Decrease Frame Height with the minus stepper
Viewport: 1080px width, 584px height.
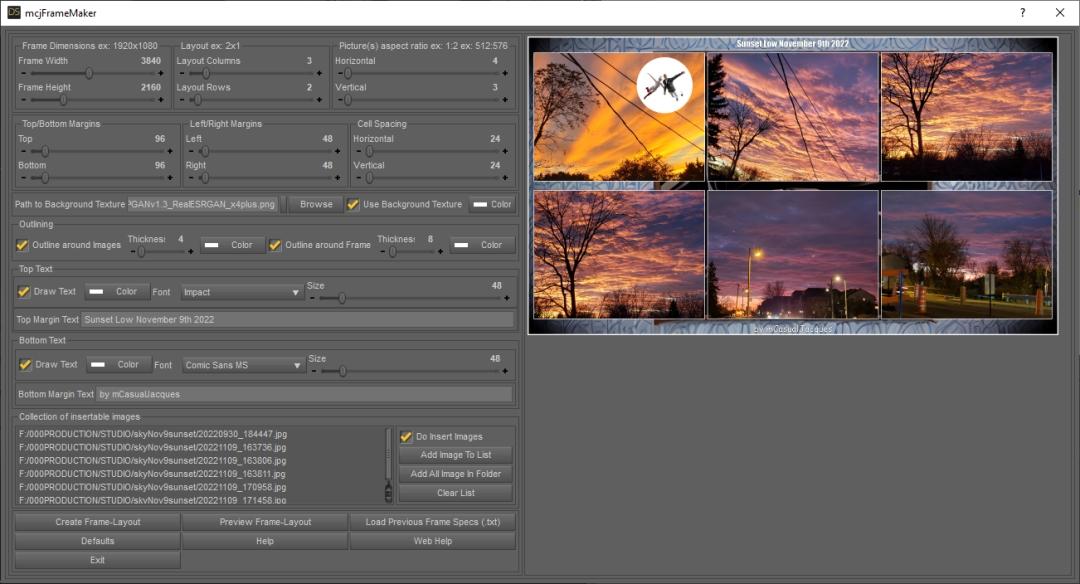(23, 100)
